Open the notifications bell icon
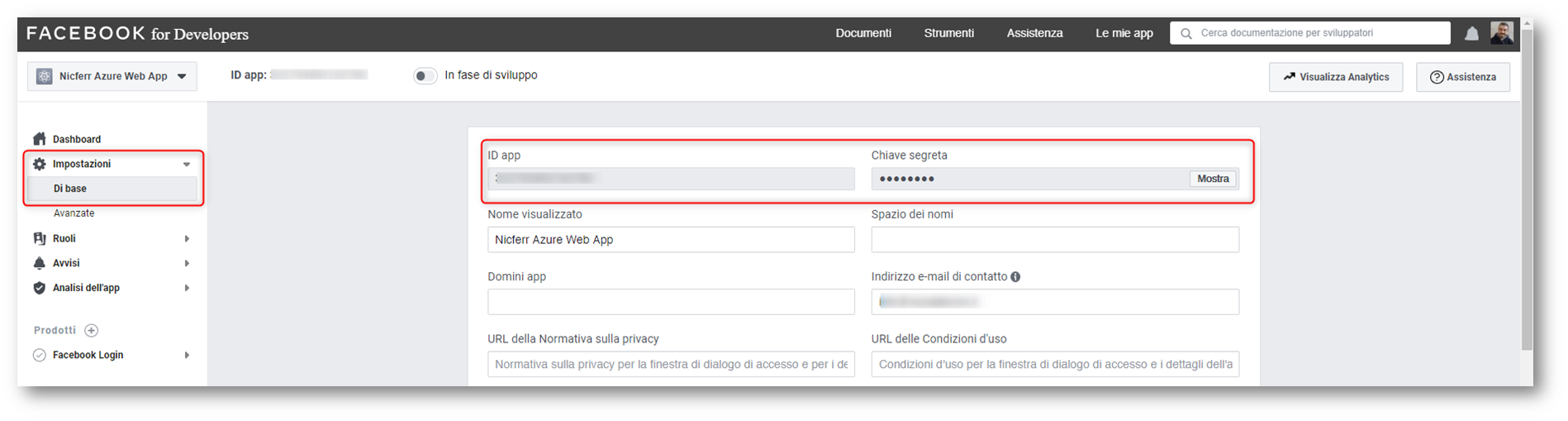The height and width of the screenshot is (421, 1568). pyautogui.click(x=1471, y=33)
